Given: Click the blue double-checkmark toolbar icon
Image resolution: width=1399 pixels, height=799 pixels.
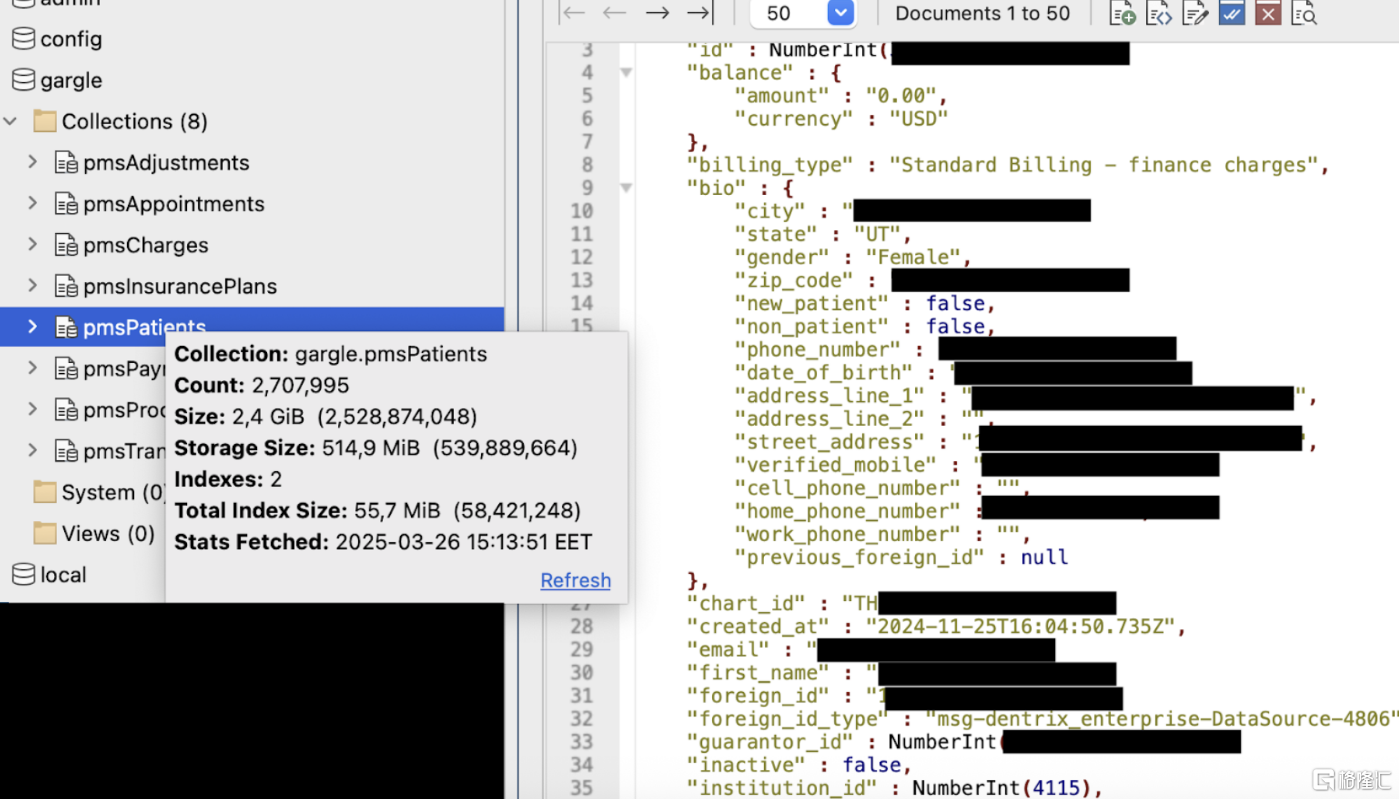Looking at the screenshot, I should click(x=1232, y=13).
